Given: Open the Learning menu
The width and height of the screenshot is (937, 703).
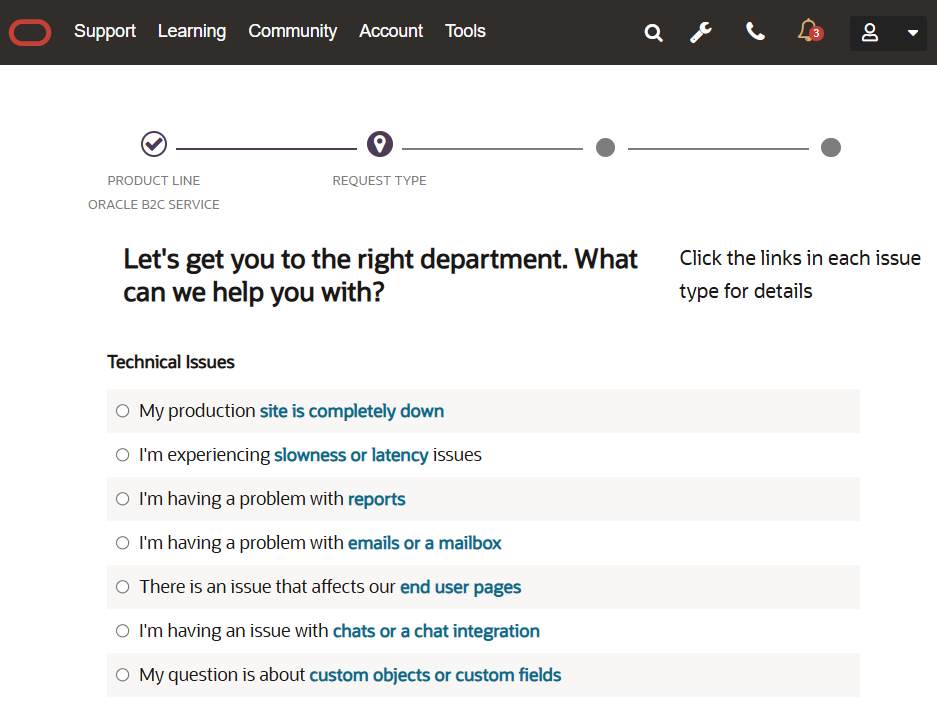Looking at the screenshot, I should click(192, 31).
